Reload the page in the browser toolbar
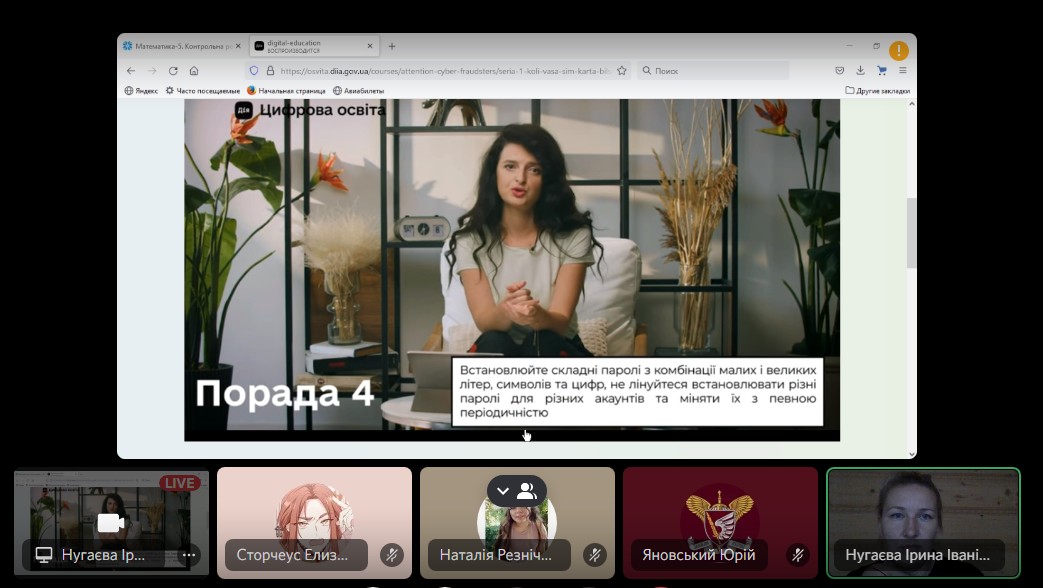The width and height of the screenshot is (1043, 588). [x=173, y=71]
